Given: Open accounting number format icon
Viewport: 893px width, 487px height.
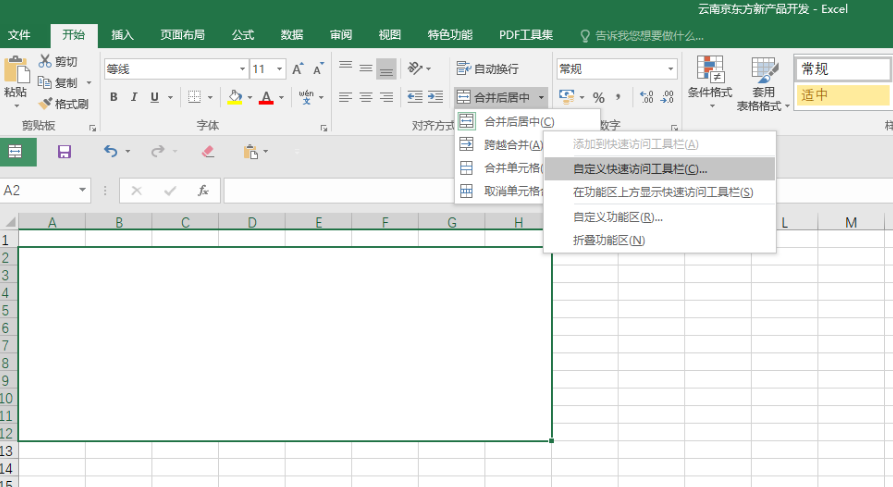Looking at the screenshot, I should click(x=567, y=97).
